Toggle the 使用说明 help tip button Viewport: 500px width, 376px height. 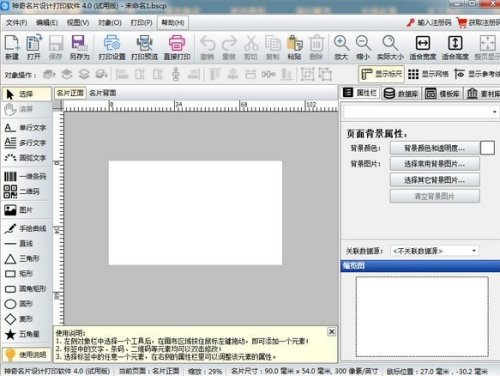27,355
